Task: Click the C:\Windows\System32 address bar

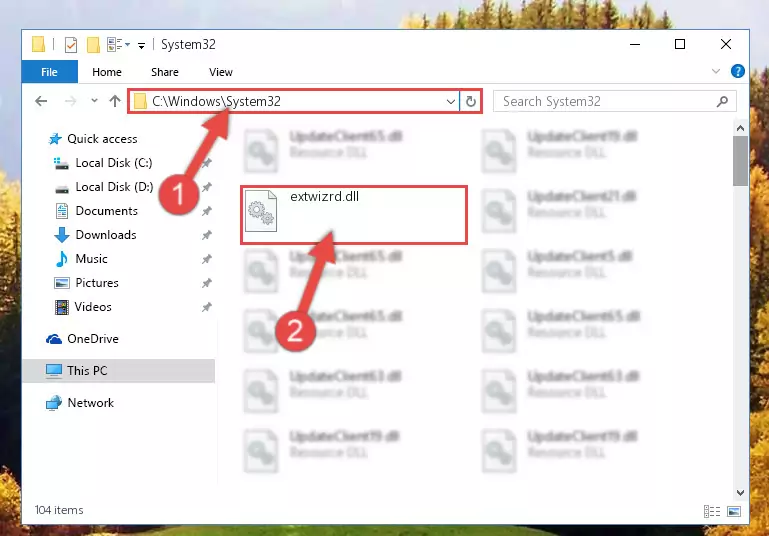Action: point(293,102)
